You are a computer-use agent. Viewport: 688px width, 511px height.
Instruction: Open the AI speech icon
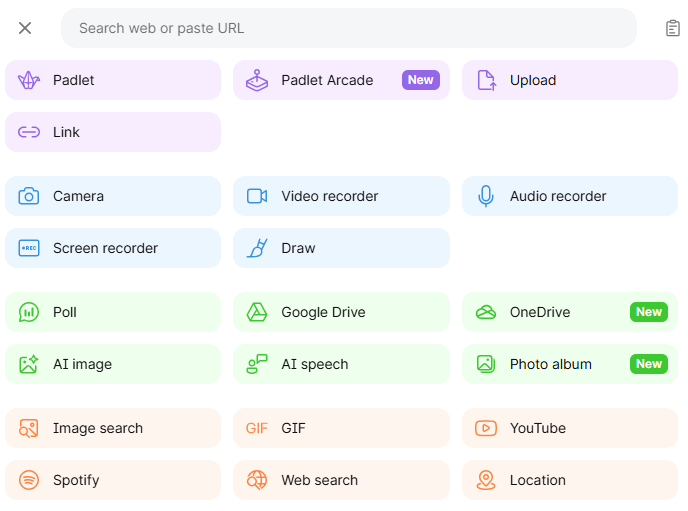(257, 364)
